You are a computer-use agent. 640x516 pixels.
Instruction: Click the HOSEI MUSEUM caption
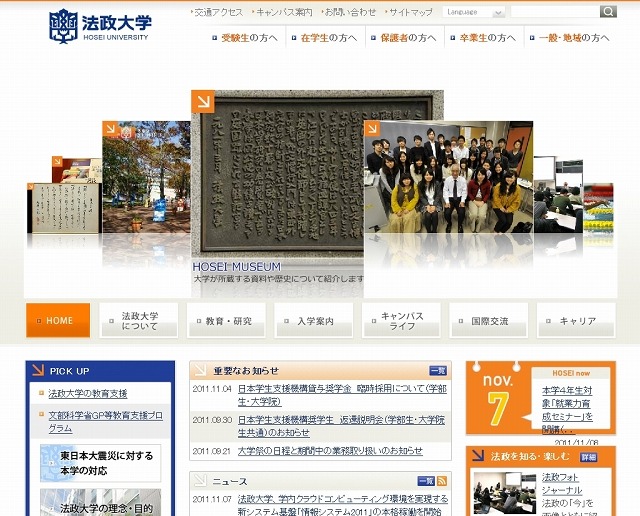coord(237,267)
